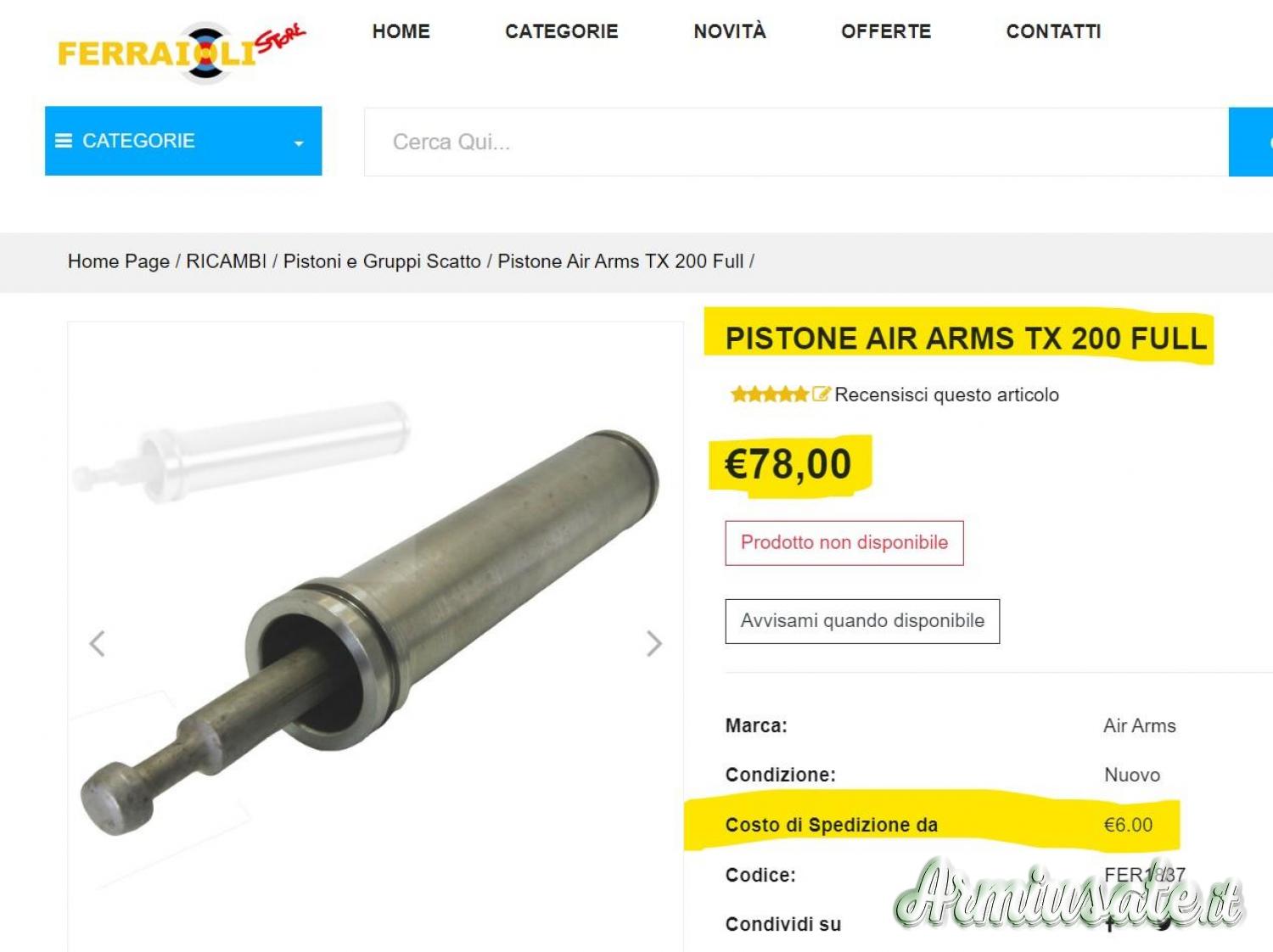Viewport: 1273px width, 952px height.
Task: Expand the blue CATEGORIE dropdown arrow
Action: 299,143
